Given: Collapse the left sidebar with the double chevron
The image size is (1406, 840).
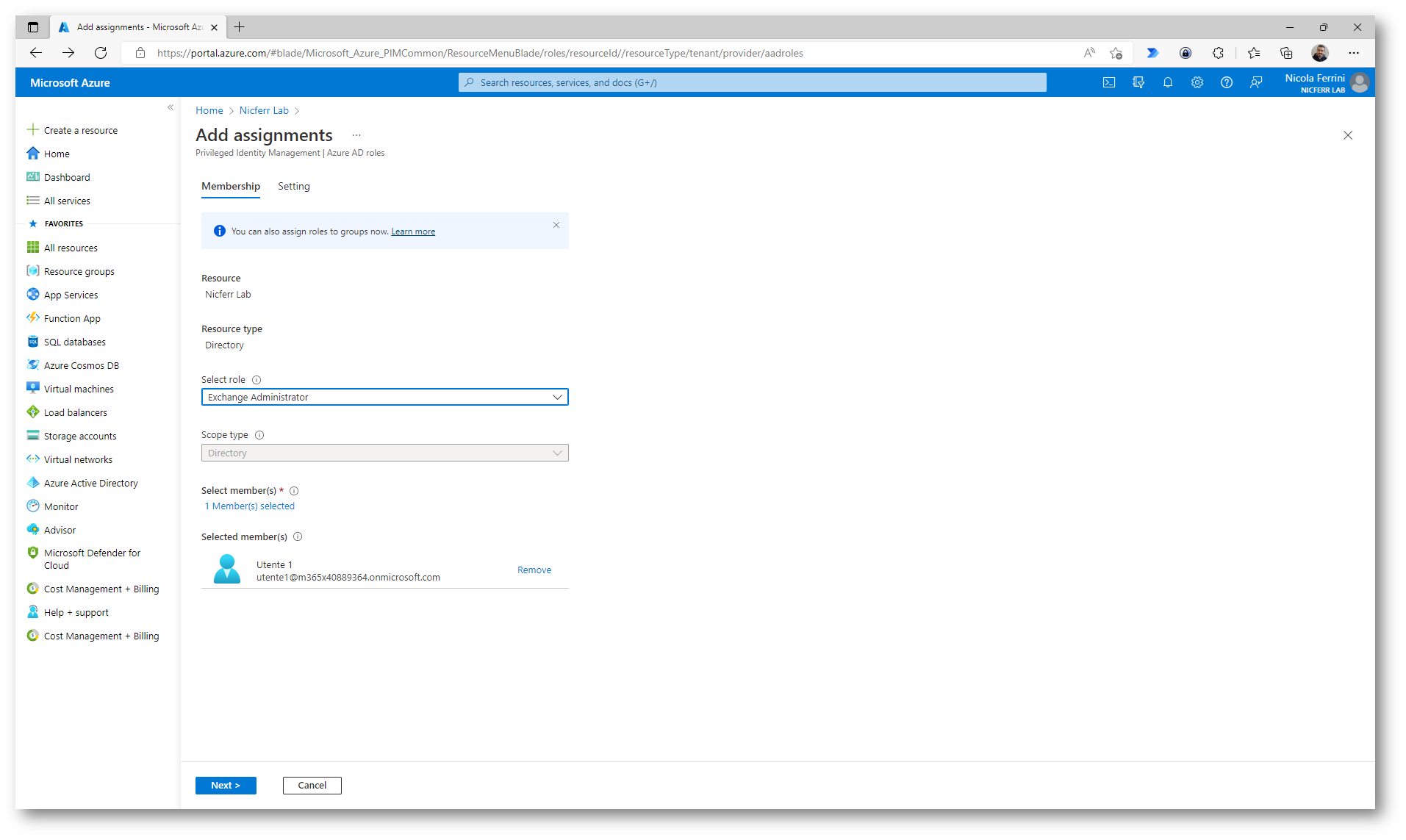Looking at the screenshot, I should 171,107.
